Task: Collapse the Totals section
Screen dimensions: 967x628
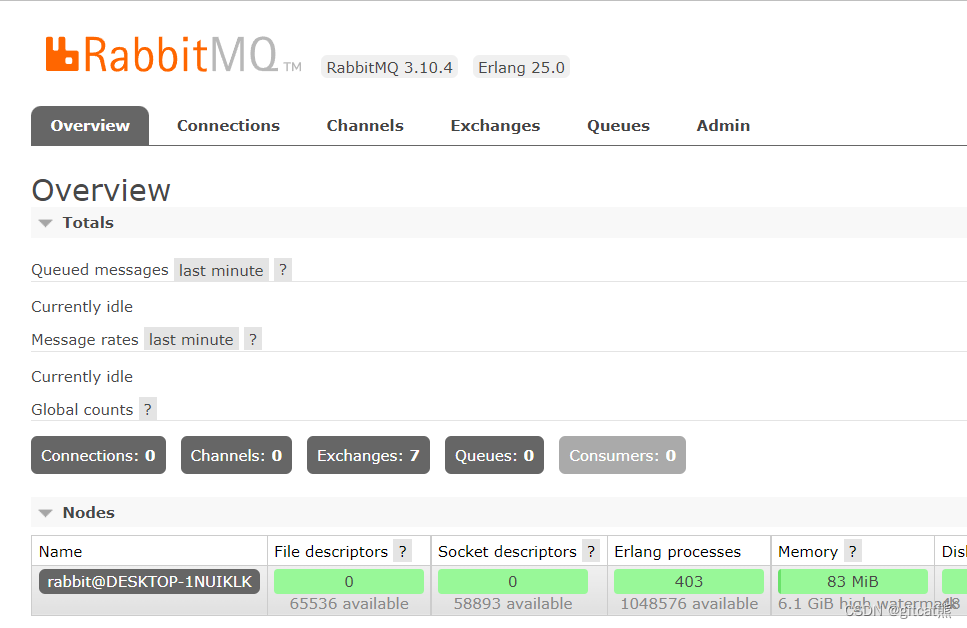Action: [46, 222]
